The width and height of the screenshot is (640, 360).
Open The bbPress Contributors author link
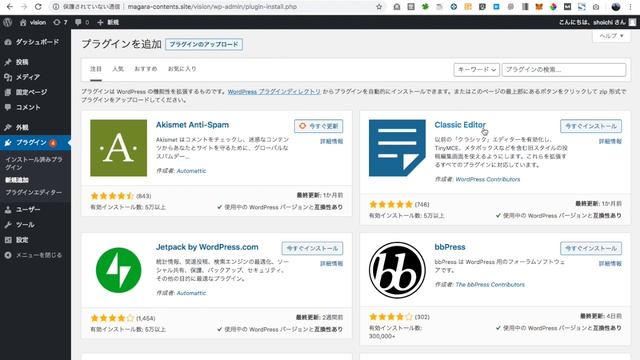coord(490,284)
